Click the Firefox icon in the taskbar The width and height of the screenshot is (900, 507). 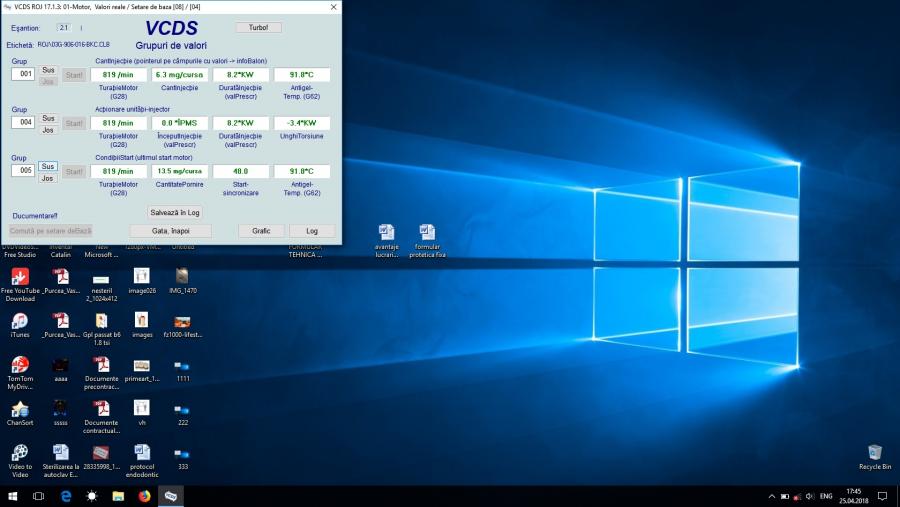pos(144,496)
